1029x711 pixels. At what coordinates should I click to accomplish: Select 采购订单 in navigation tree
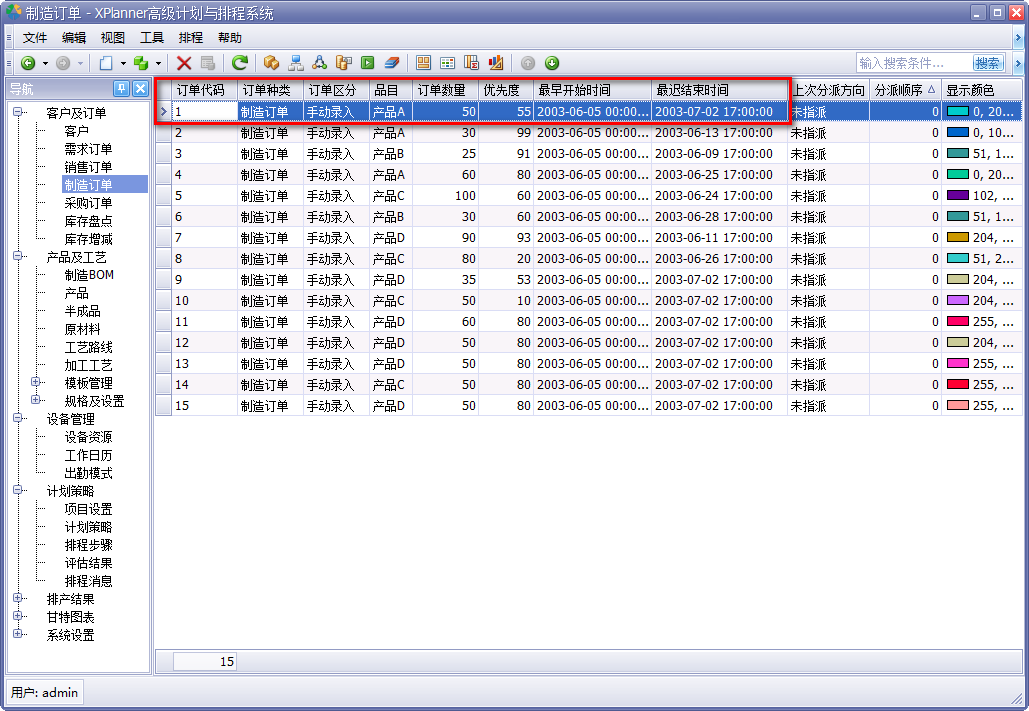pyautogui.click(x=88, y=203)
